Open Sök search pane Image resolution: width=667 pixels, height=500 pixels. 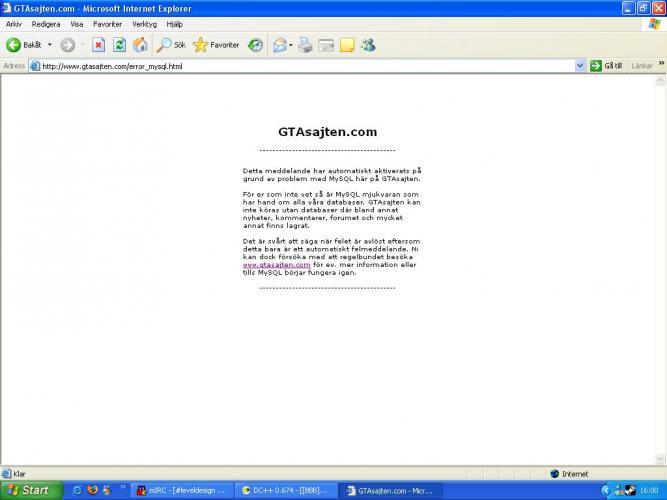pyautogui.click(x=171, y=45)
